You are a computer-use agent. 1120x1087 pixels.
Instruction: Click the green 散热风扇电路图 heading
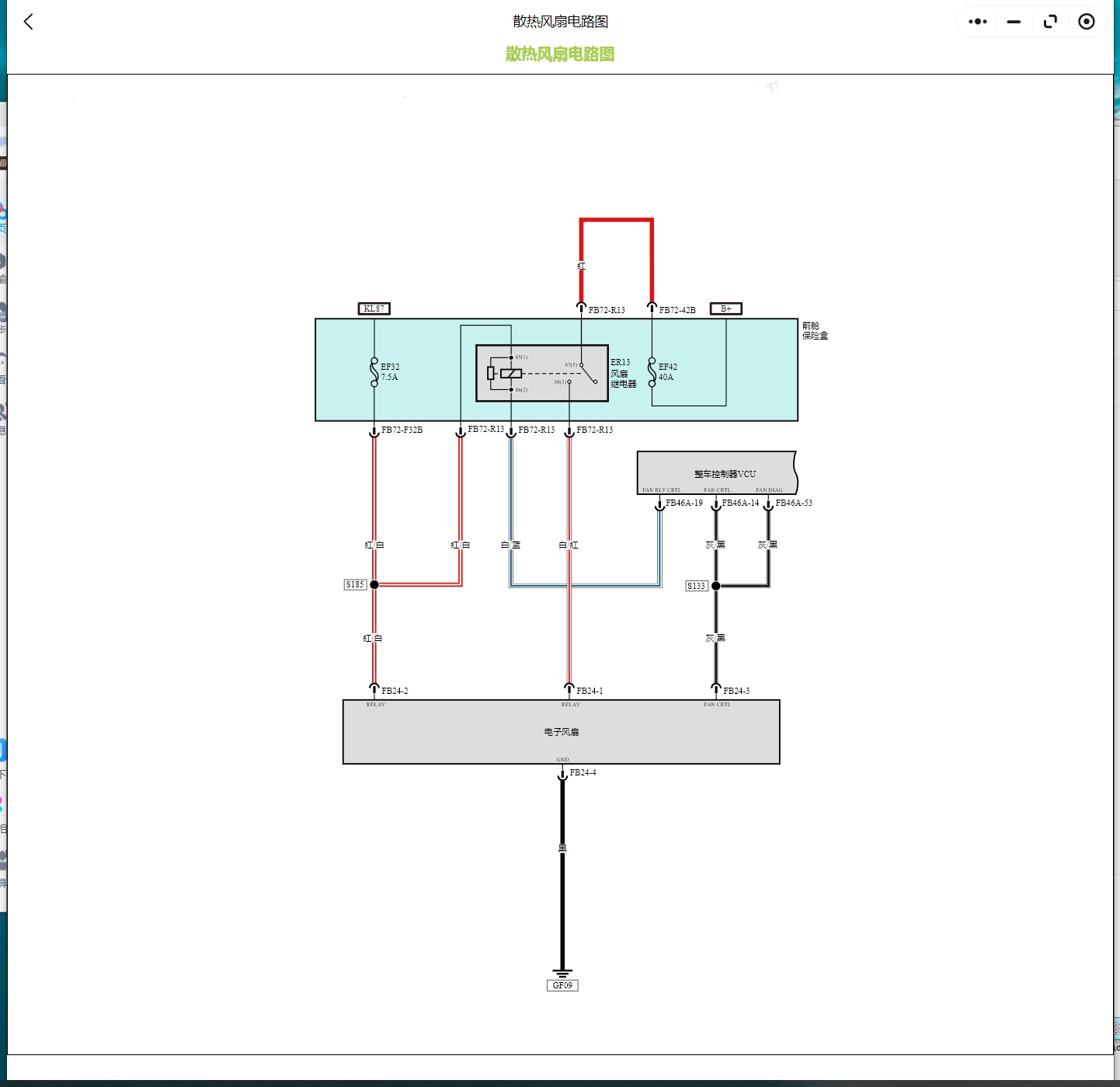click(x=559, y=54)
